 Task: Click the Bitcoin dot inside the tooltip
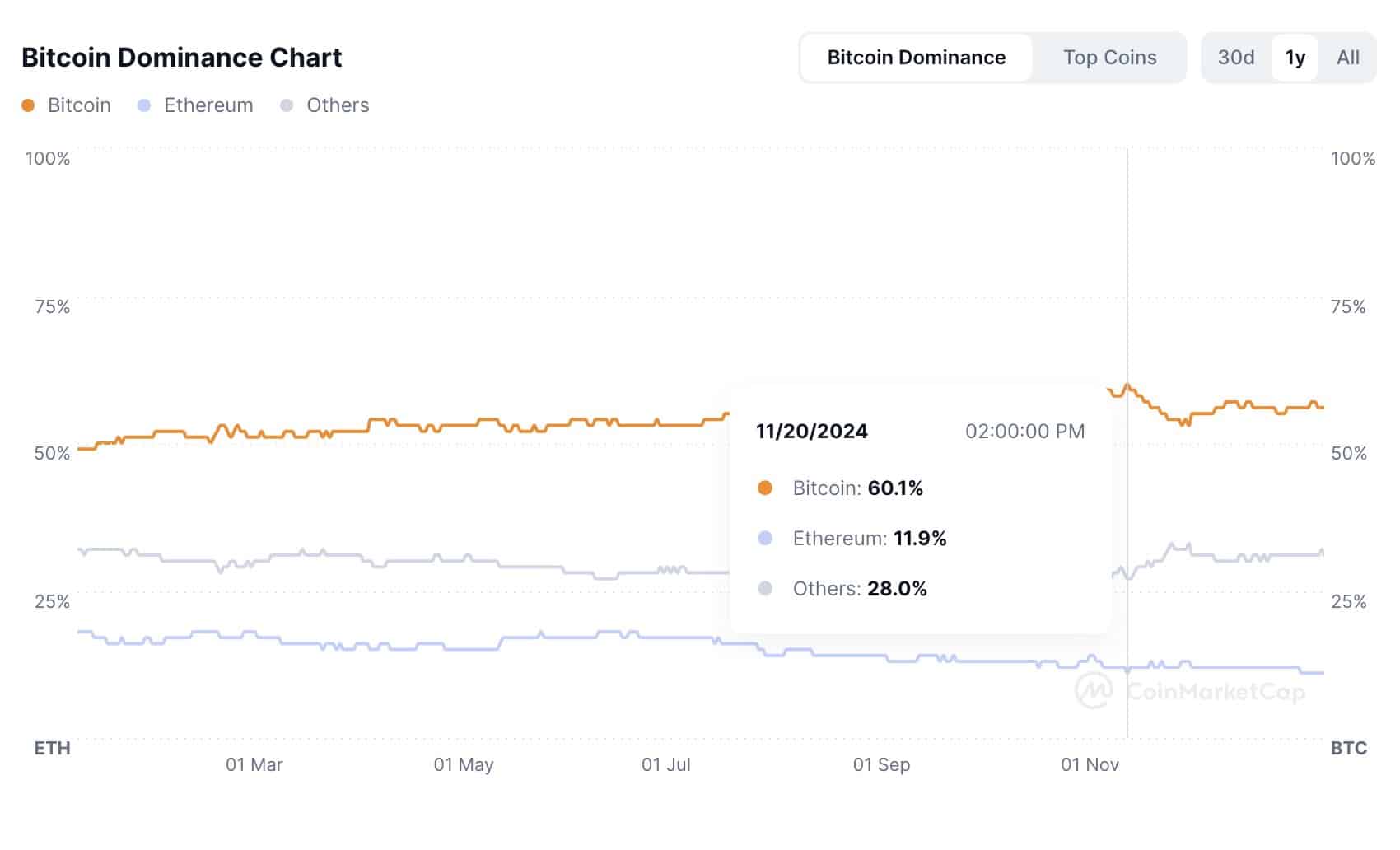coord(766,488)
